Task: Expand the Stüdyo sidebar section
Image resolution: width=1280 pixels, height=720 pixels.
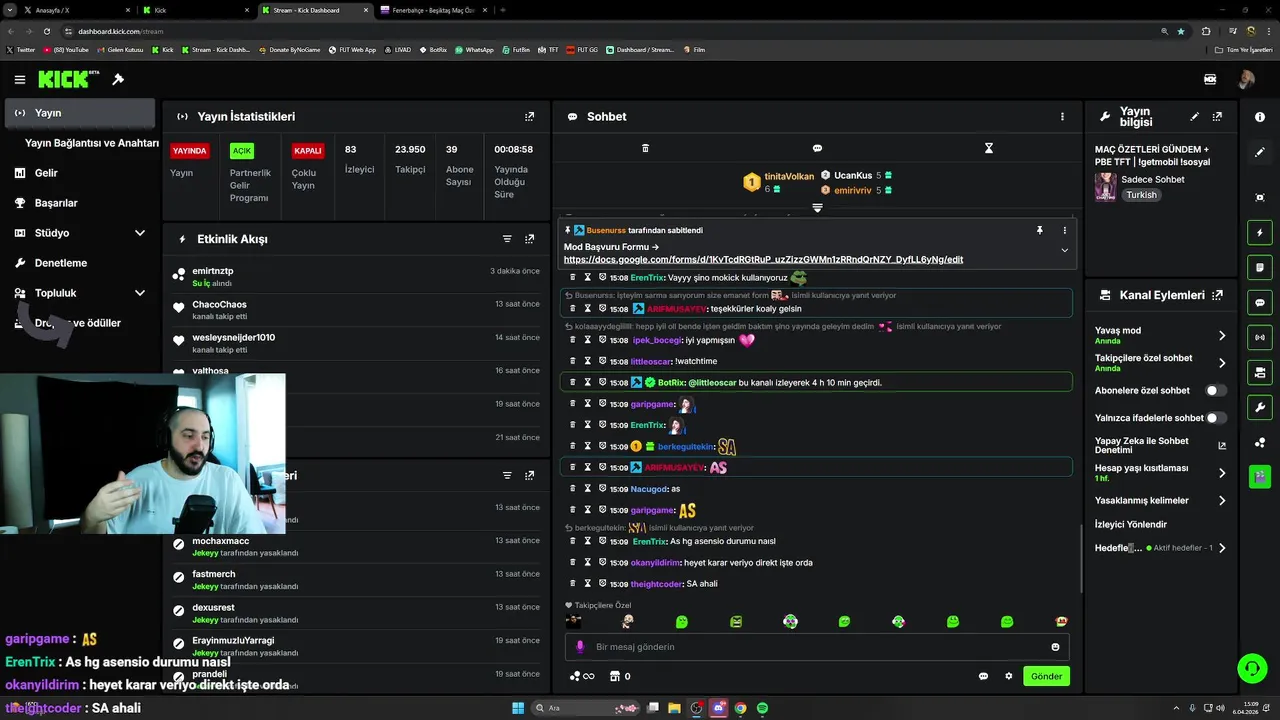Action: (139, 233)
